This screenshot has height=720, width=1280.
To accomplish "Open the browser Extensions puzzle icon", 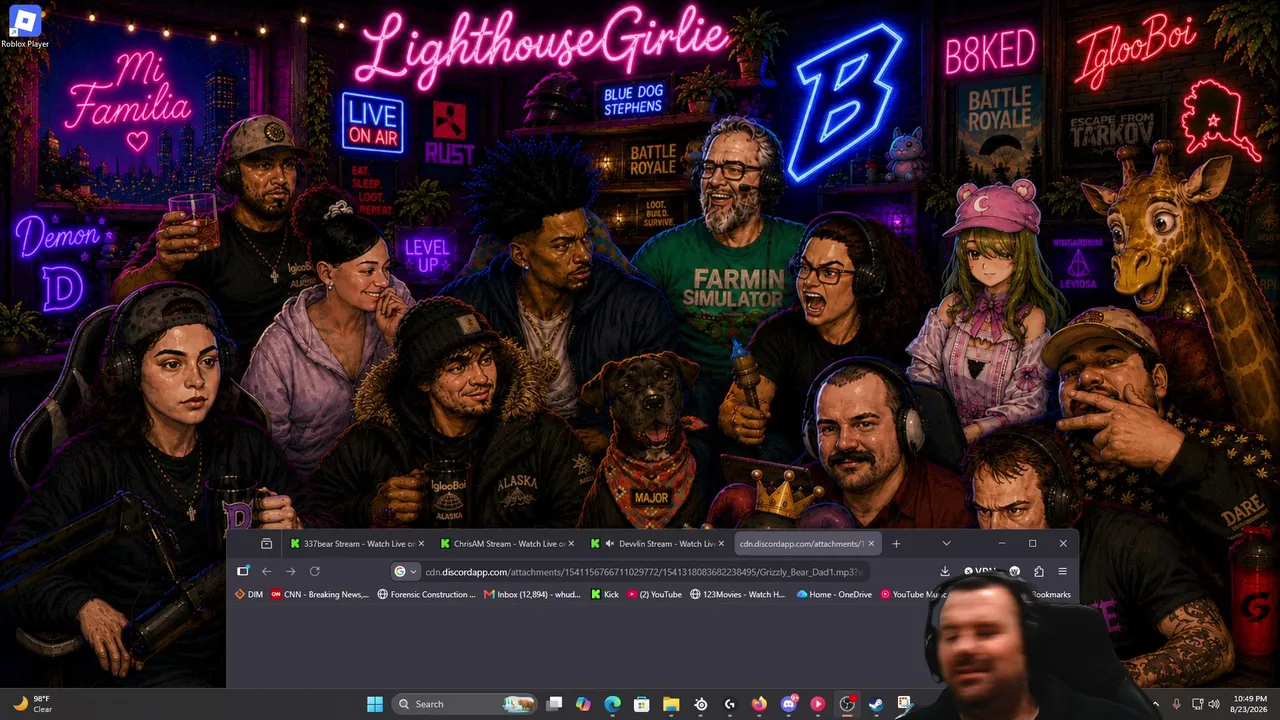I will 1039,571.
